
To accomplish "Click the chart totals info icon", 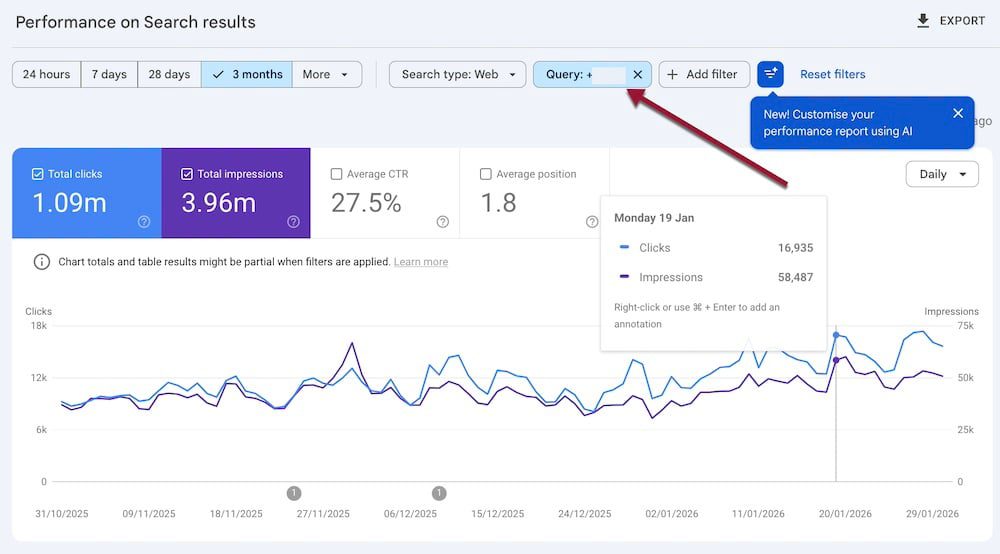I will tap(42, 262).
